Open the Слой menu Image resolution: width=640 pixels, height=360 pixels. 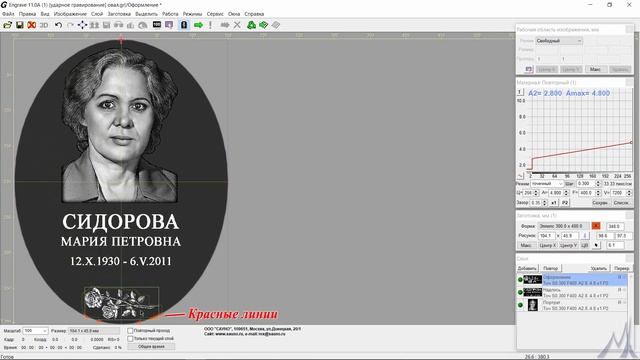[97, 14]
